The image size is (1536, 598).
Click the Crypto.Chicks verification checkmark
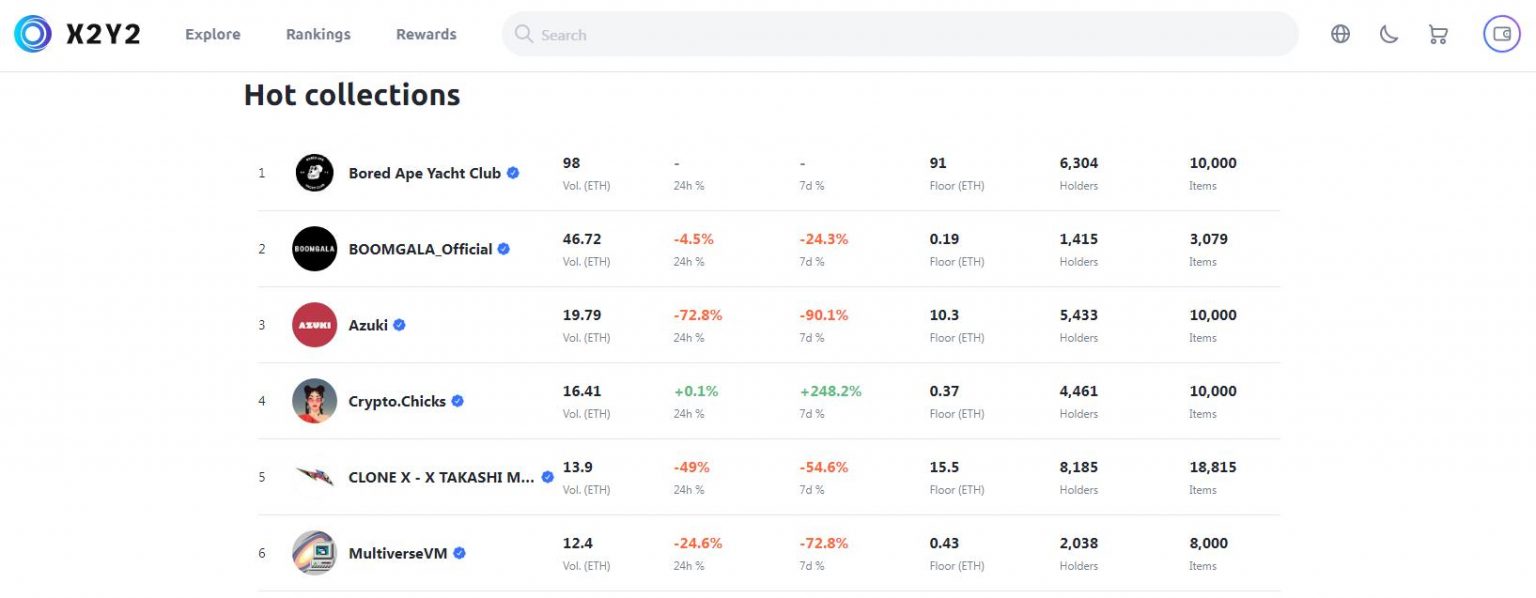click(x=457, y=400)
